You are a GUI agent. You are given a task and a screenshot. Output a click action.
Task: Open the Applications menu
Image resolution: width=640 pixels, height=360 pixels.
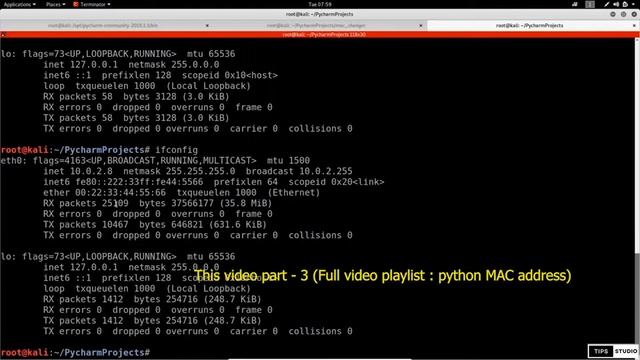coord(20,4)
